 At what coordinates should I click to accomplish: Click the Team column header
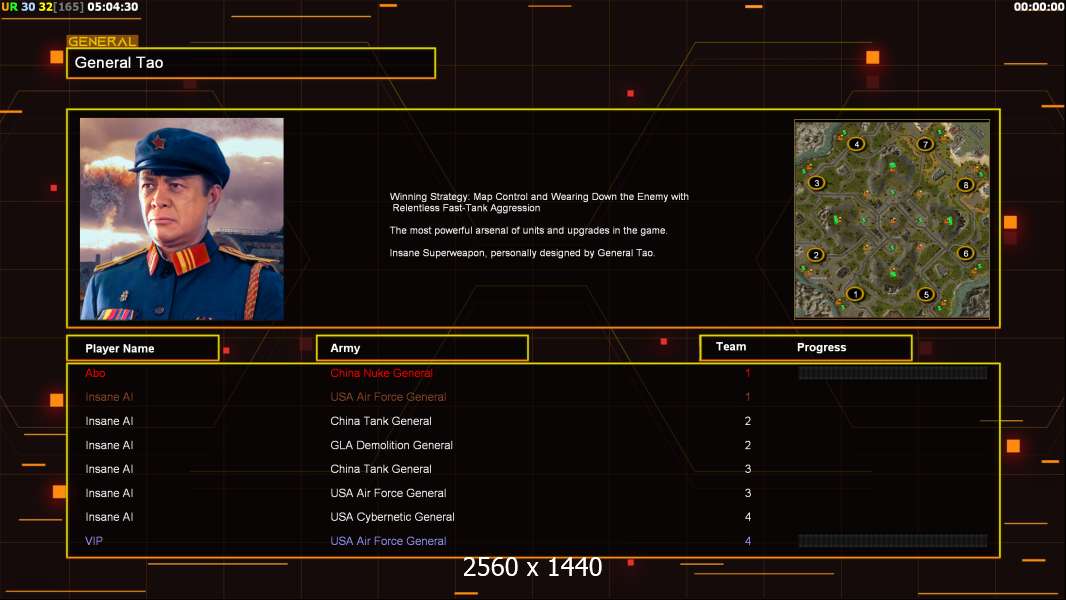pyautogui.click(x=731, y=347)
